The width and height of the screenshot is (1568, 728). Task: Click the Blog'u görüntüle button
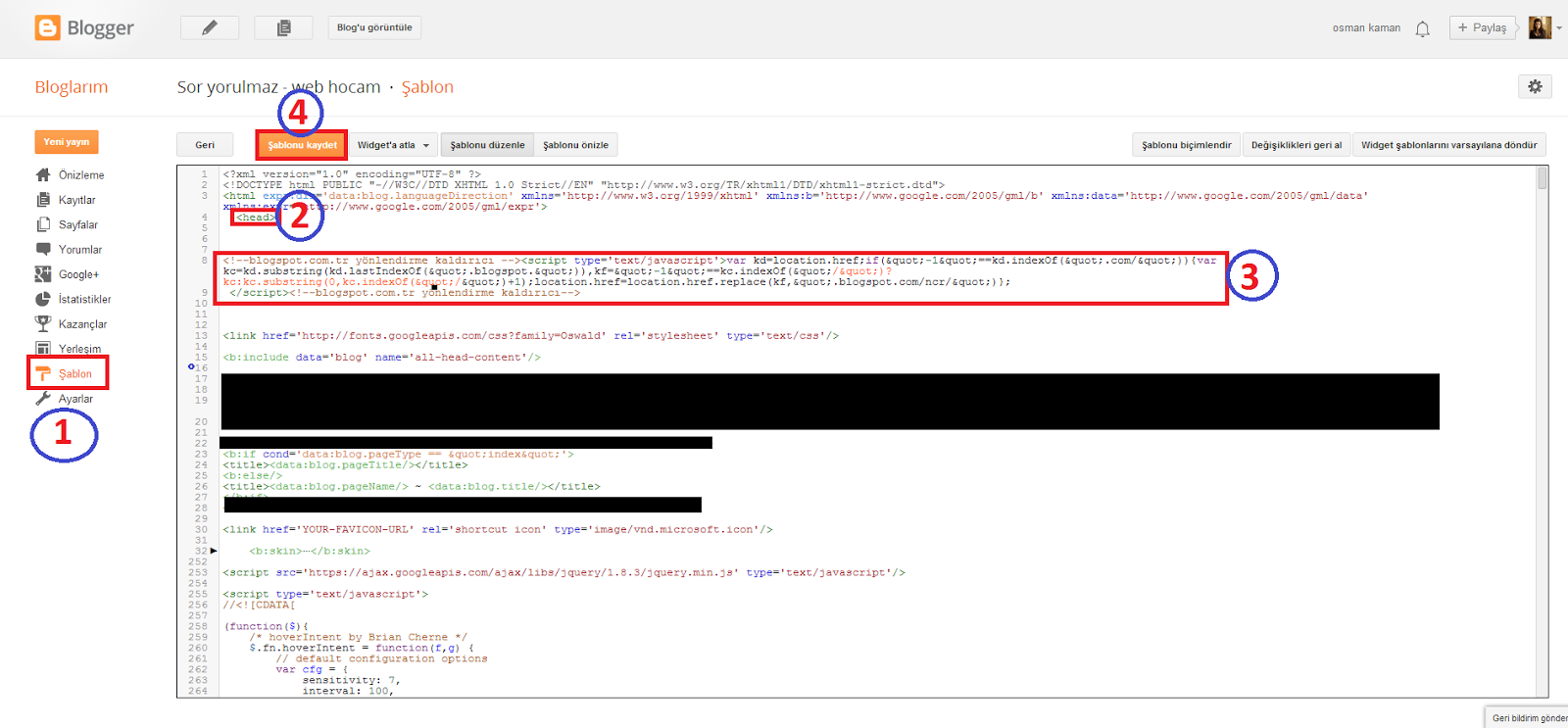(374, 27)
